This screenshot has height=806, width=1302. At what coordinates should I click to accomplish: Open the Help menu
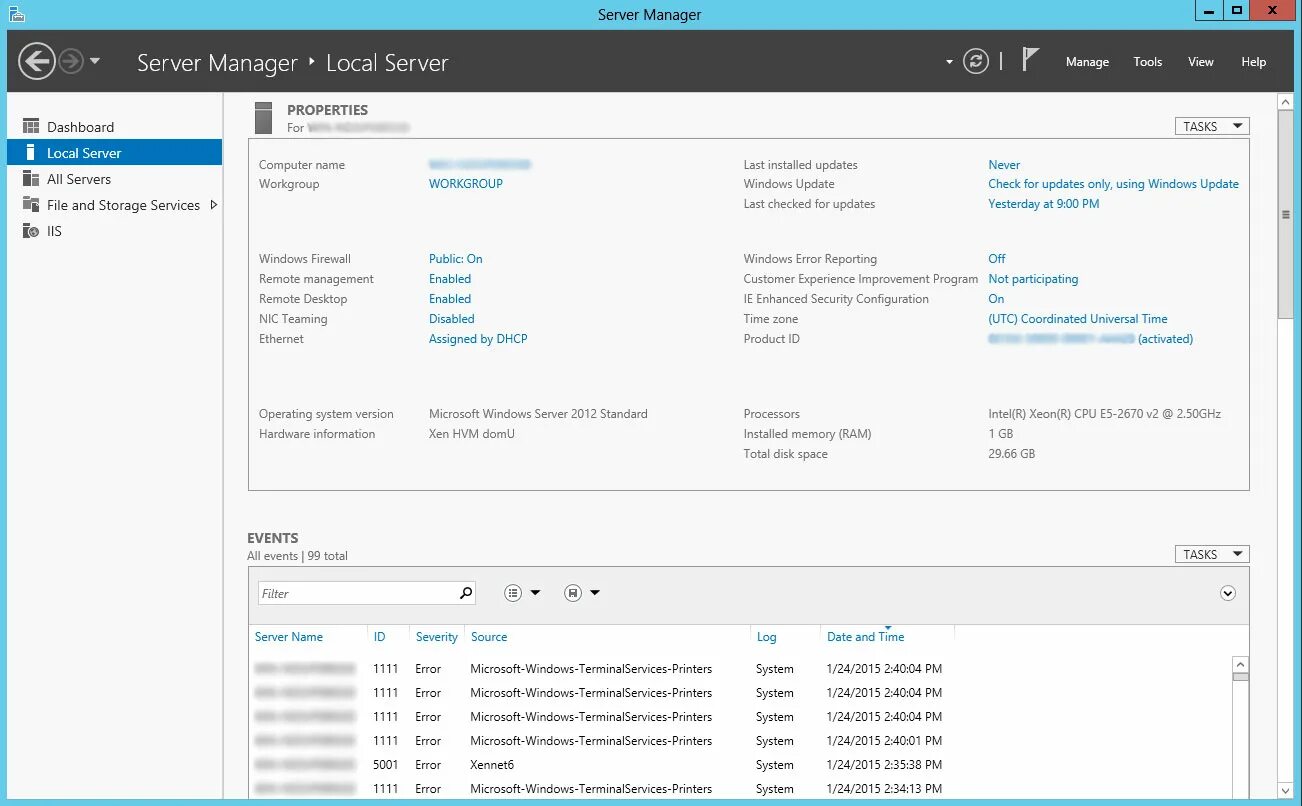click(x=1253, y=62)
